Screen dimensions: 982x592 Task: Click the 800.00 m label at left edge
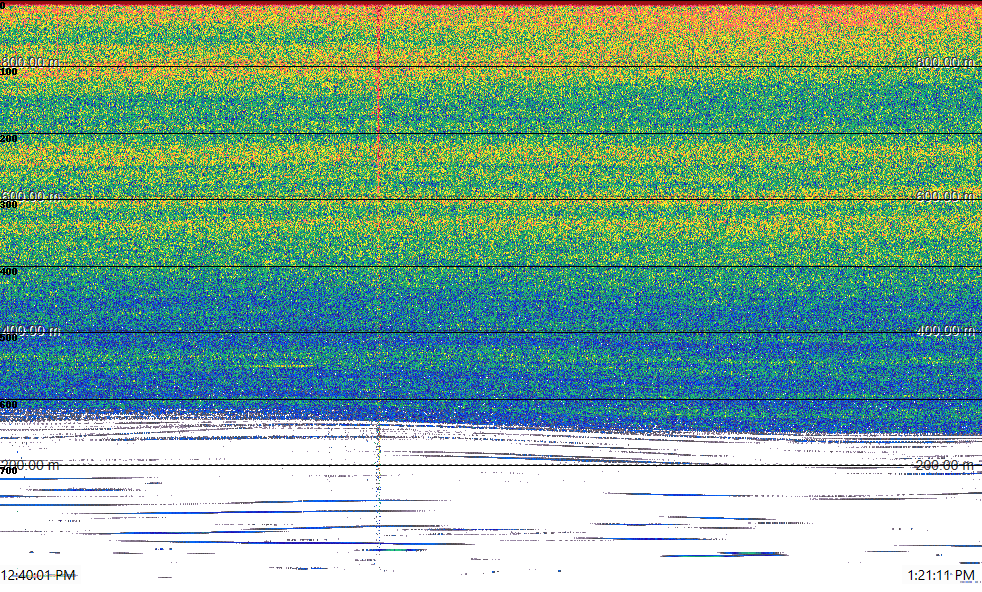coord(31,61)
